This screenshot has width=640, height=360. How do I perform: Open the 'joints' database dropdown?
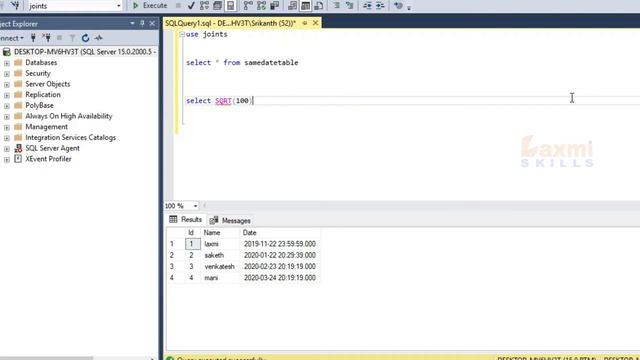(118, 6)
